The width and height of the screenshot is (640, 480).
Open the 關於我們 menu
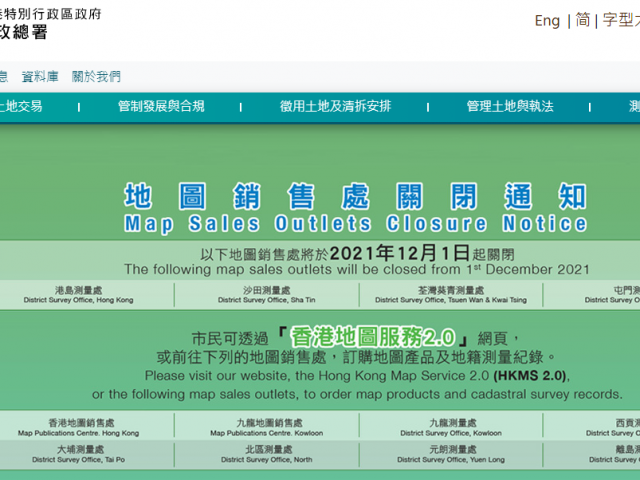(96, 76)
